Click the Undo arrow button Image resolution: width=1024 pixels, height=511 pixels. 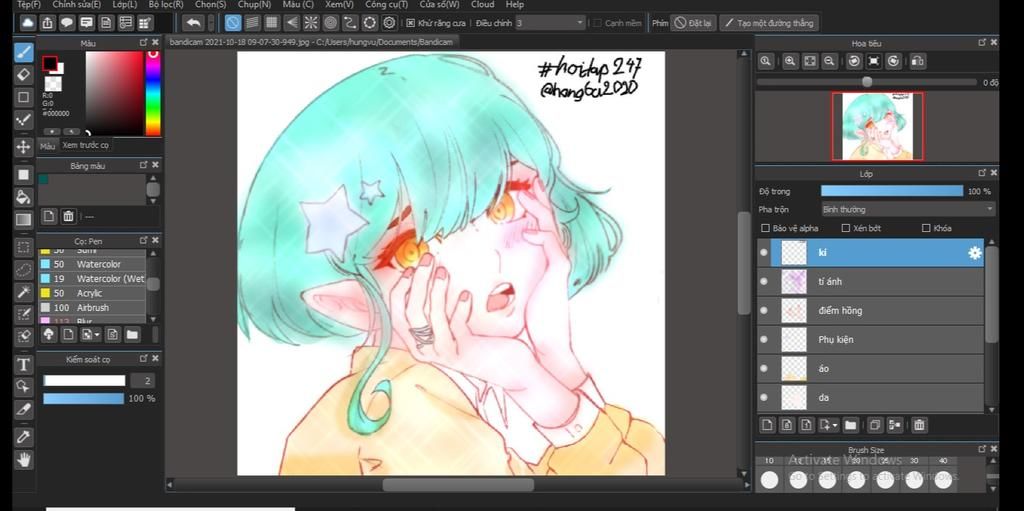[x=193, y=23]
